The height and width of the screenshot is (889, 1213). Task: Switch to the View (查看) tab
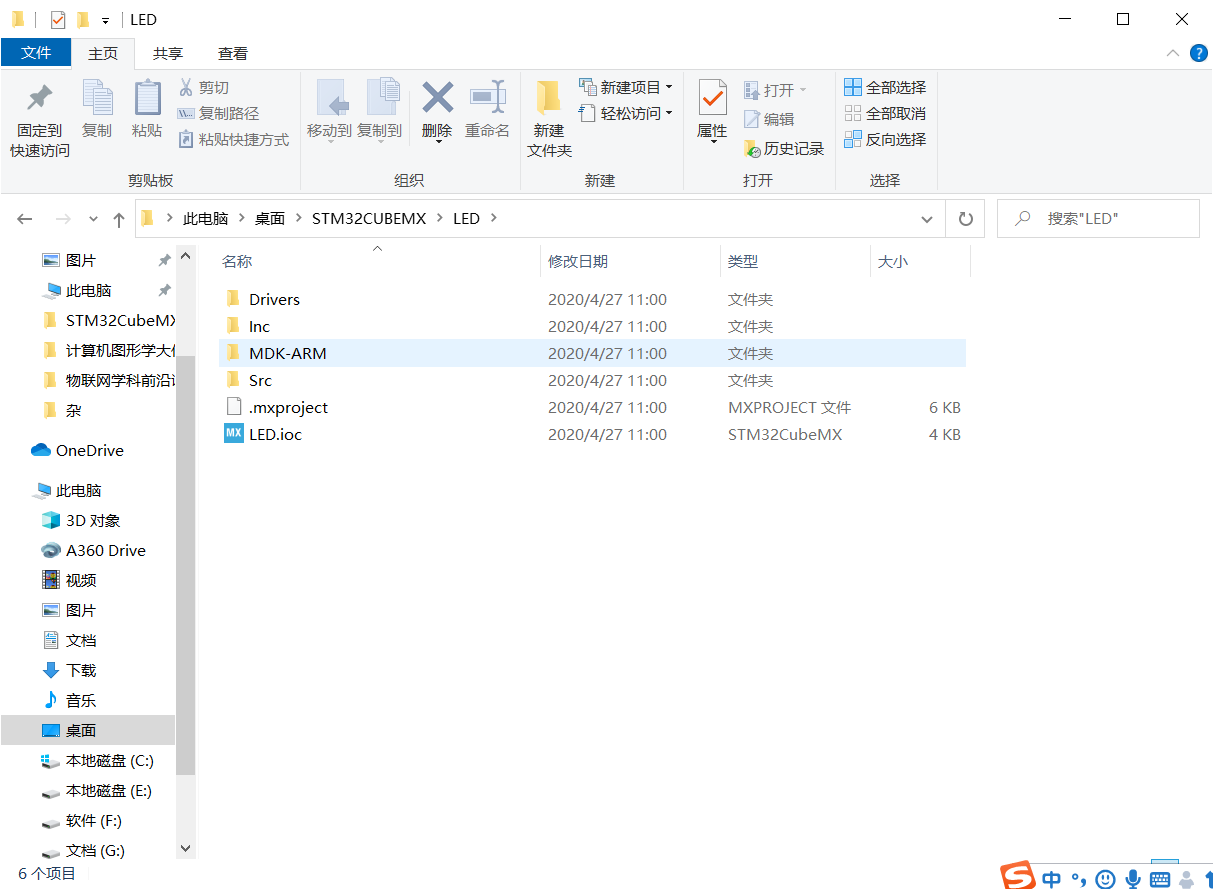[233, 53]
